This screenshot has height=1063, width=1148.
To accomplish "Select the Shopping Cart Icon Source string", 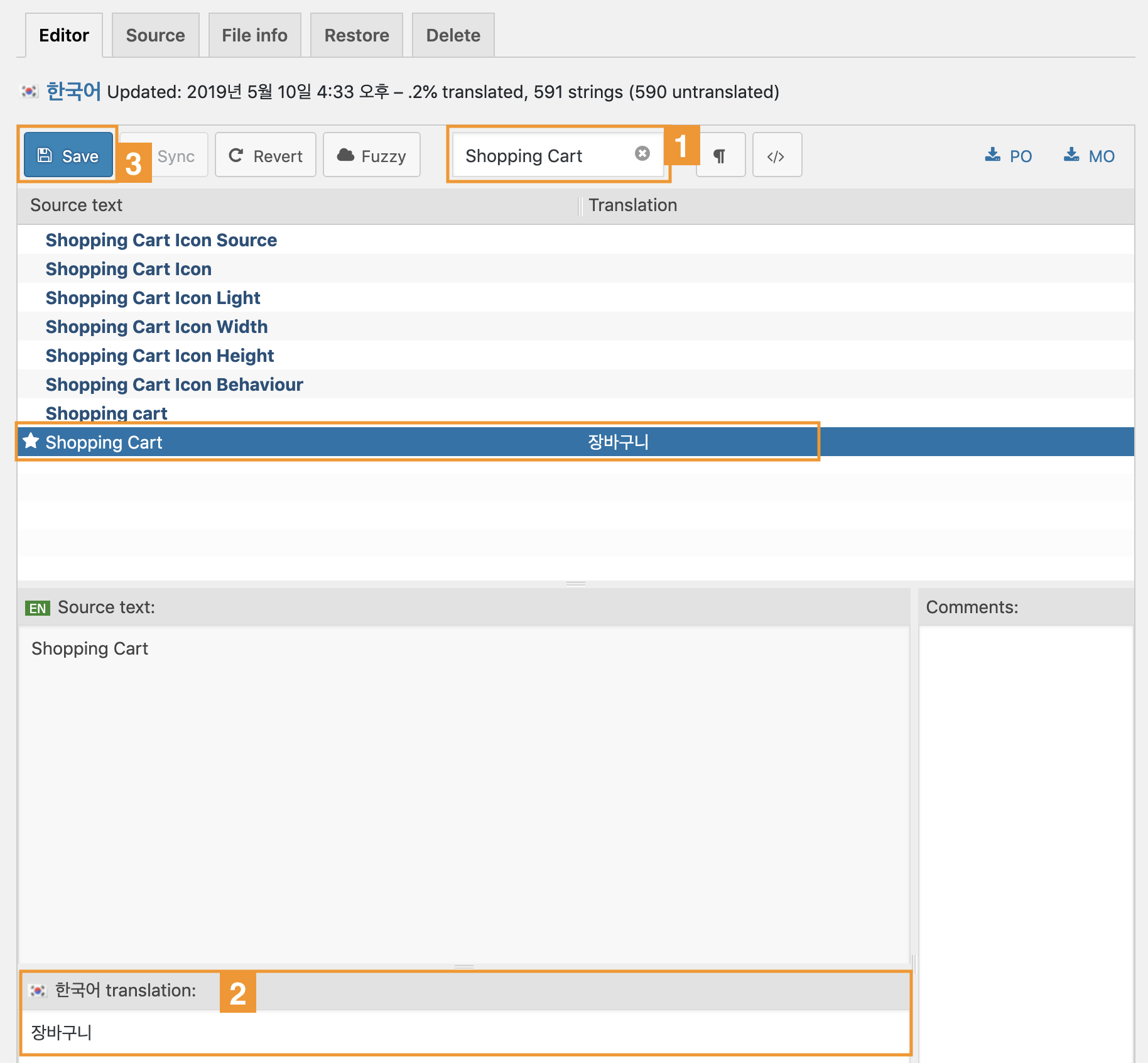I will (x=161, y=240).
